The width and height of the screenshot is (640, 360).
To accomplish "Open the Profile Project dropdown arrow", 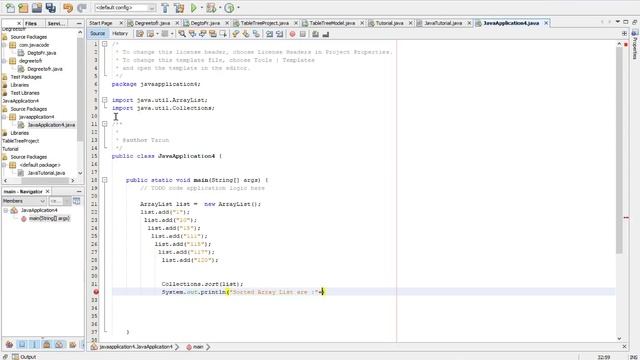I will coord(238,7).
